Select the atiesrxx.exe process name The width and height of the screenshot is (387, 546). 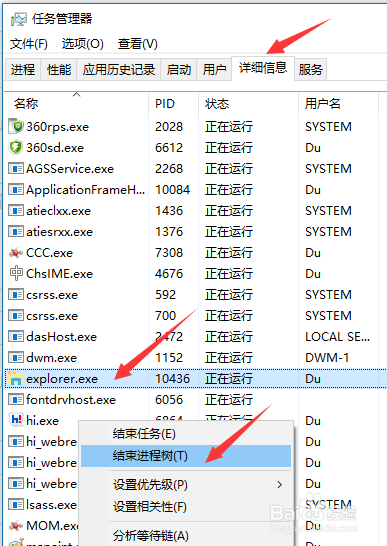click(x=60, y=232)
